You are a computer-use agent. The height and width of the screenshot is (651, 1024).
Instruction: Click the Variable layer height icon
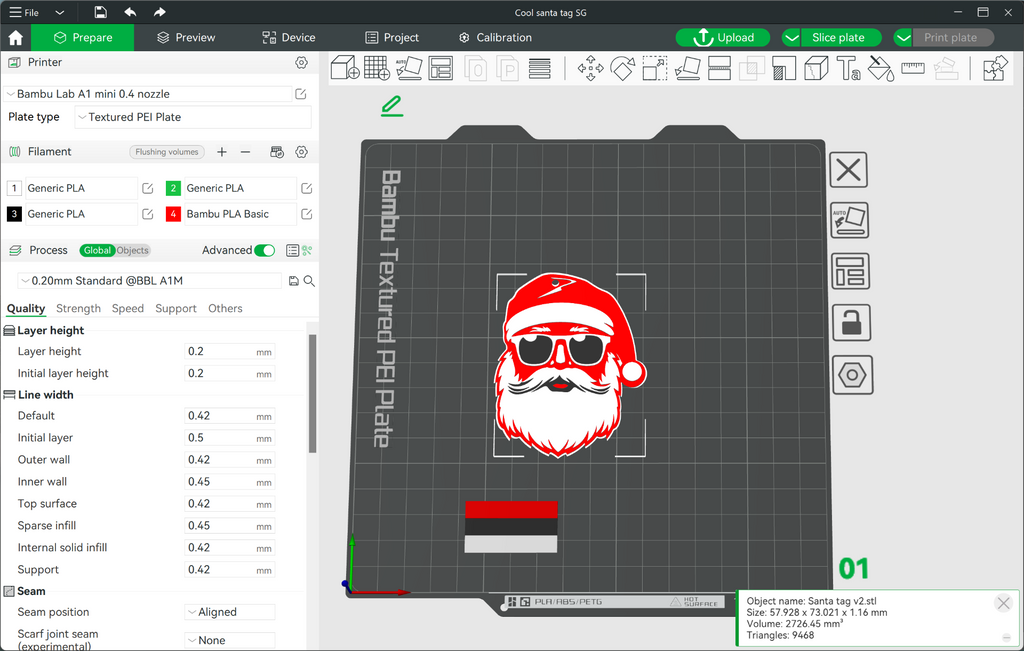pos(539,68)
